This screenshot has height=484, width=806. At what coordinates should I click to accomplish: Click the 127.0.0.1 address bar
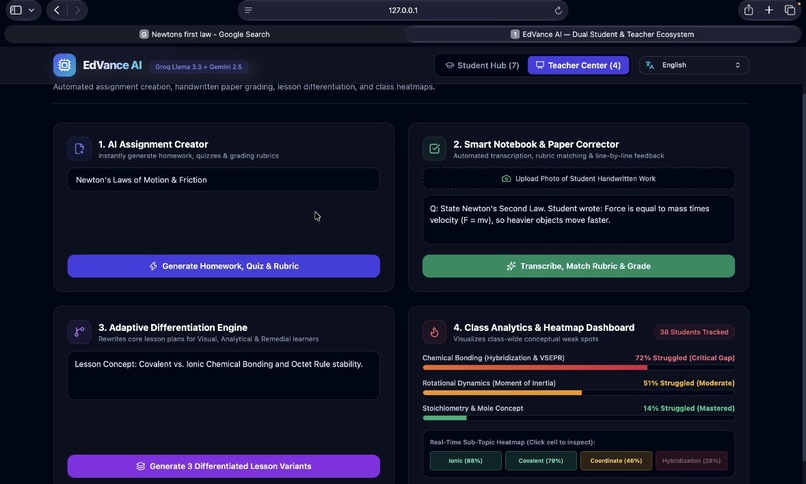coord(403,10)
